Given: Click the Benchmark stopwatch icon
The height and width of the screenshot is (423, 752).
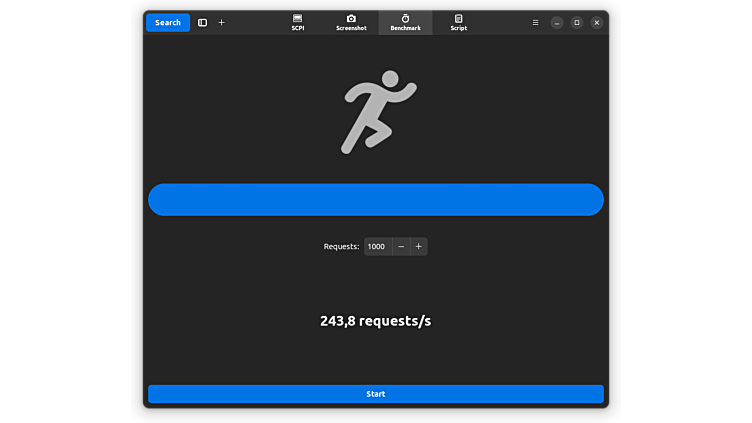Looking at the screenshot, I should [405, 18].
